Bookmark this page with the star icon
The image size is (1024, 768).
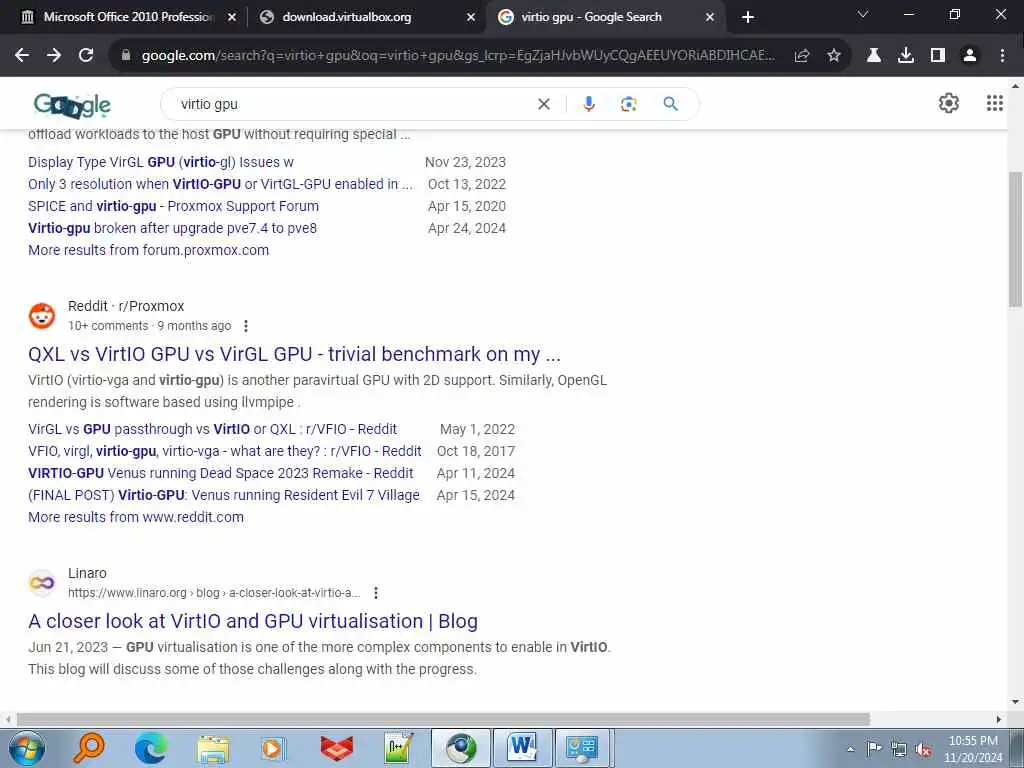click(834, 56)
